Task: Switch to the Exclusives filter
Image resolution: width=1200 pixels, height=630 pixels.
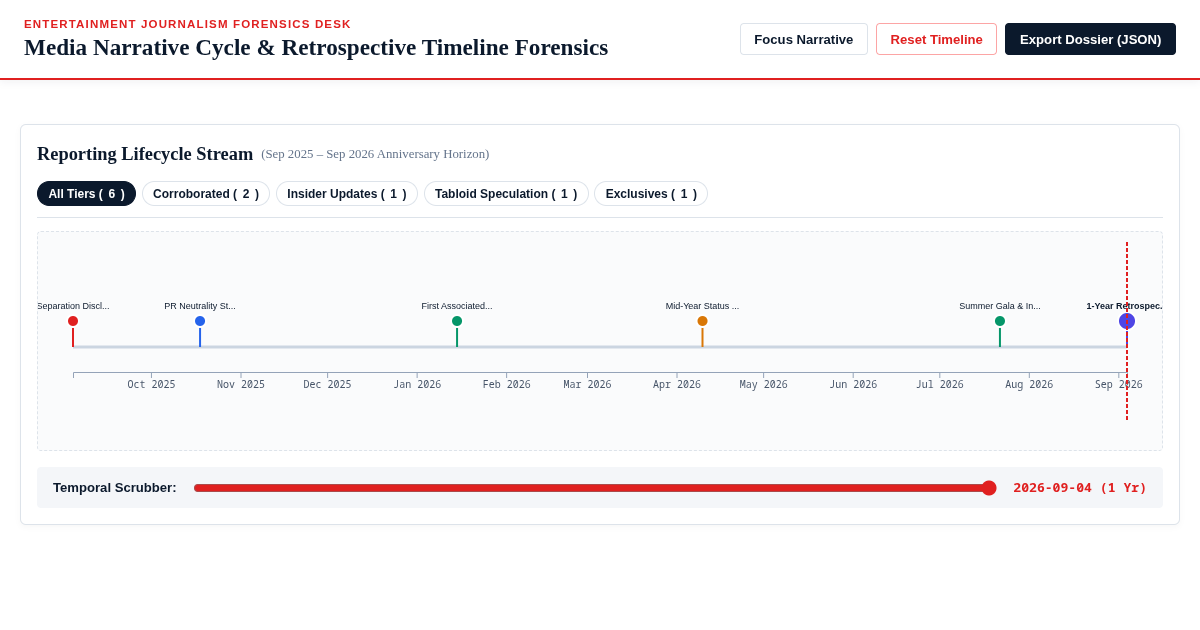Action: (x=651, y=194)
